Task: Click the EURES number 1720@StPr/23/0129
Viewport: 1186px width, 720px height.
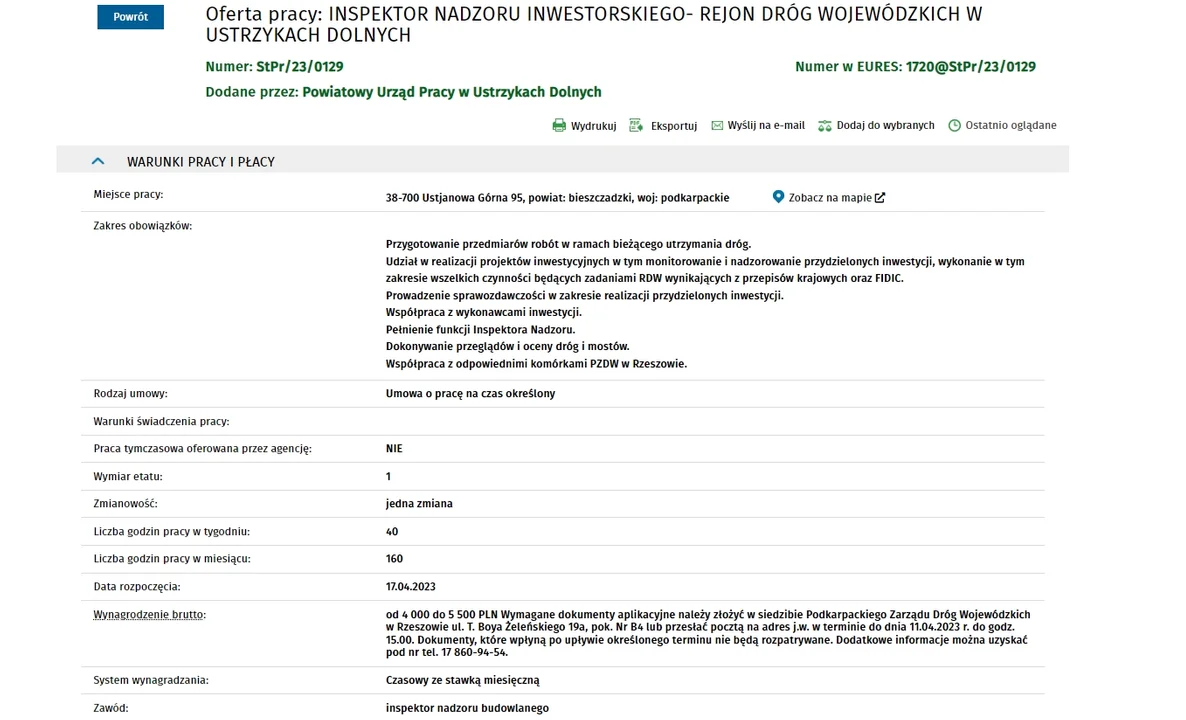Action: coord(970,67)
